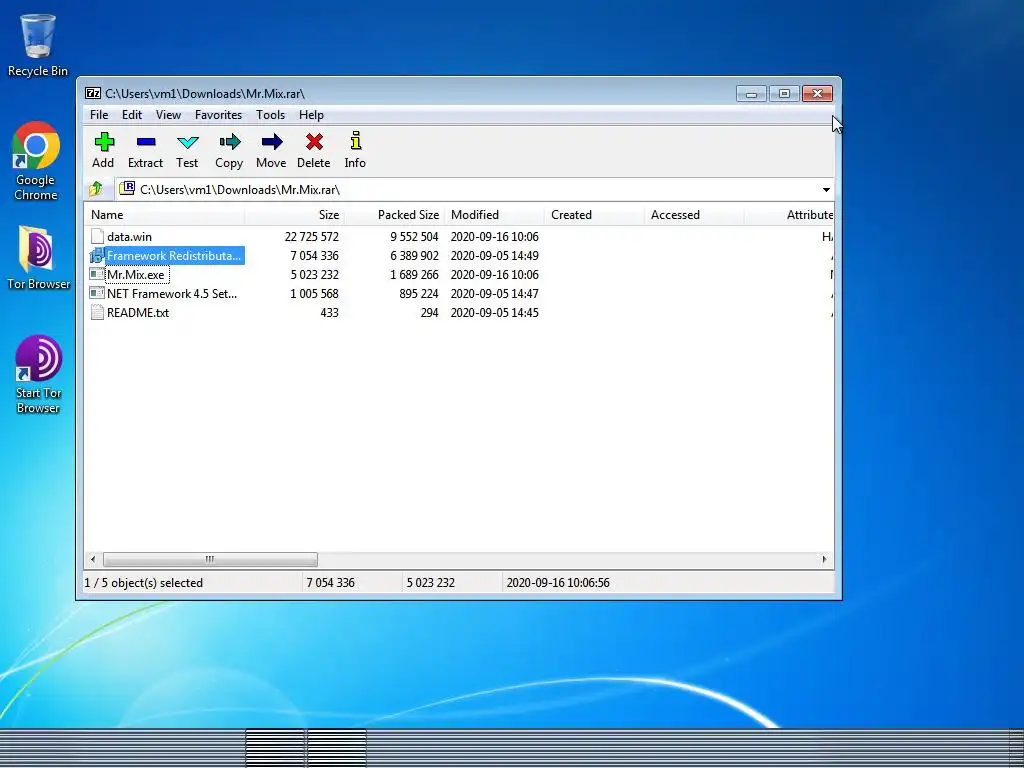Click the scroll right arrow
Screen dimensions: 1024x768
click(824, 560)
